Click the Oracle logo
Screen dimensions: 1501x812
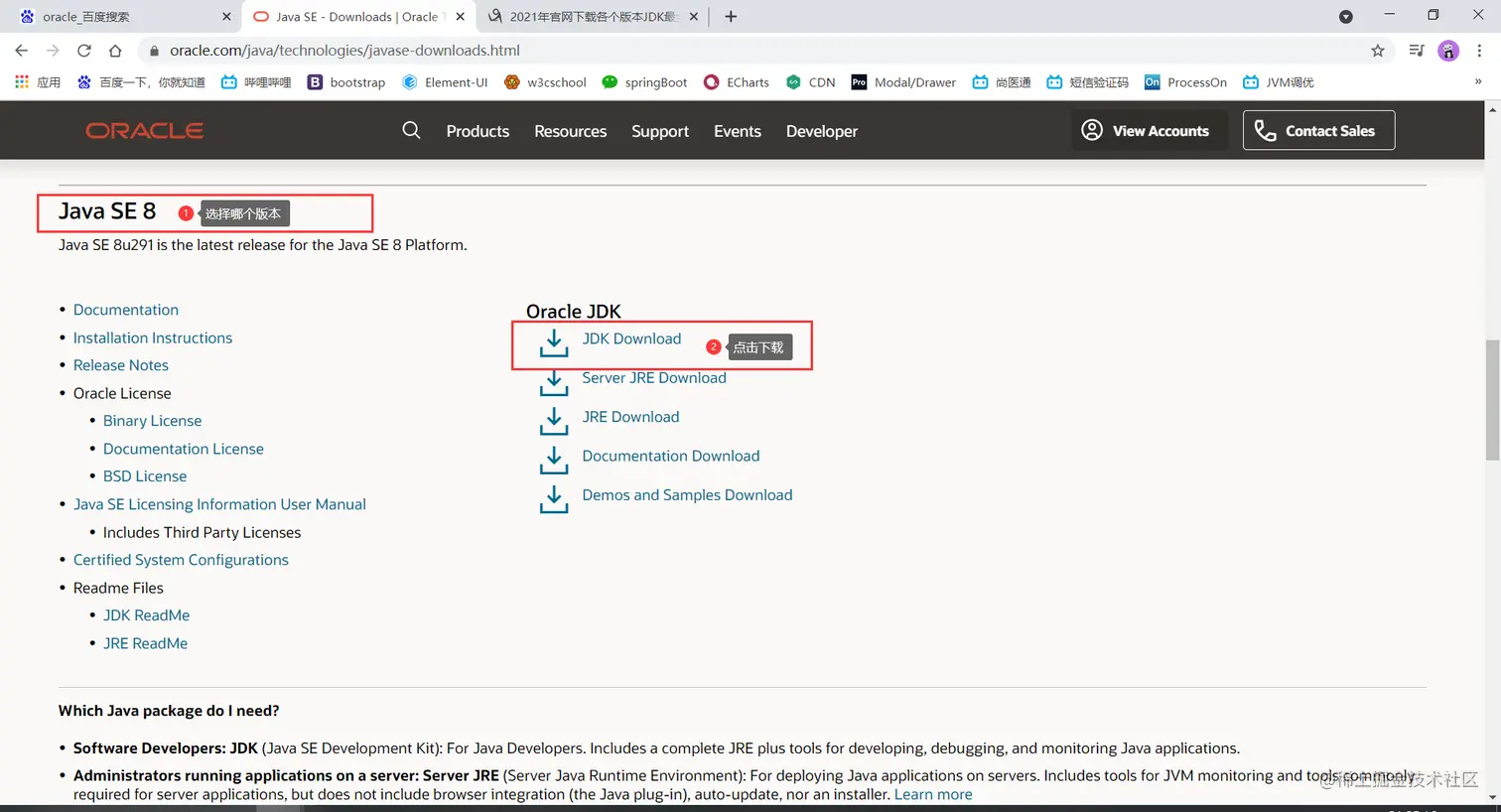pyautogui.click(x=145, y=130)
